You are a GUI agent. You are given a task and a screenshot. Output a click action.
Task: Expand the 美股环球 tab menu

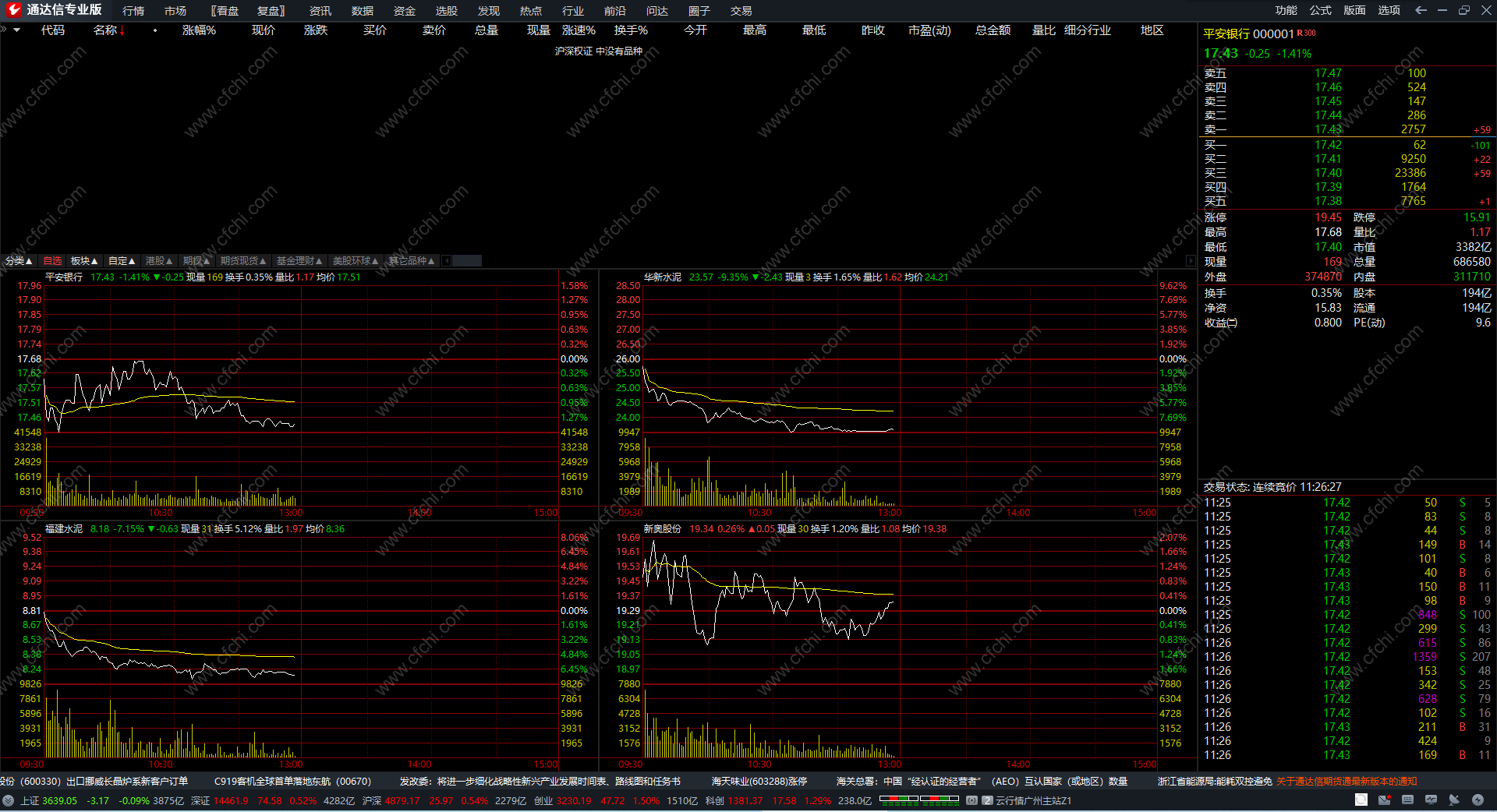[356, 260]
